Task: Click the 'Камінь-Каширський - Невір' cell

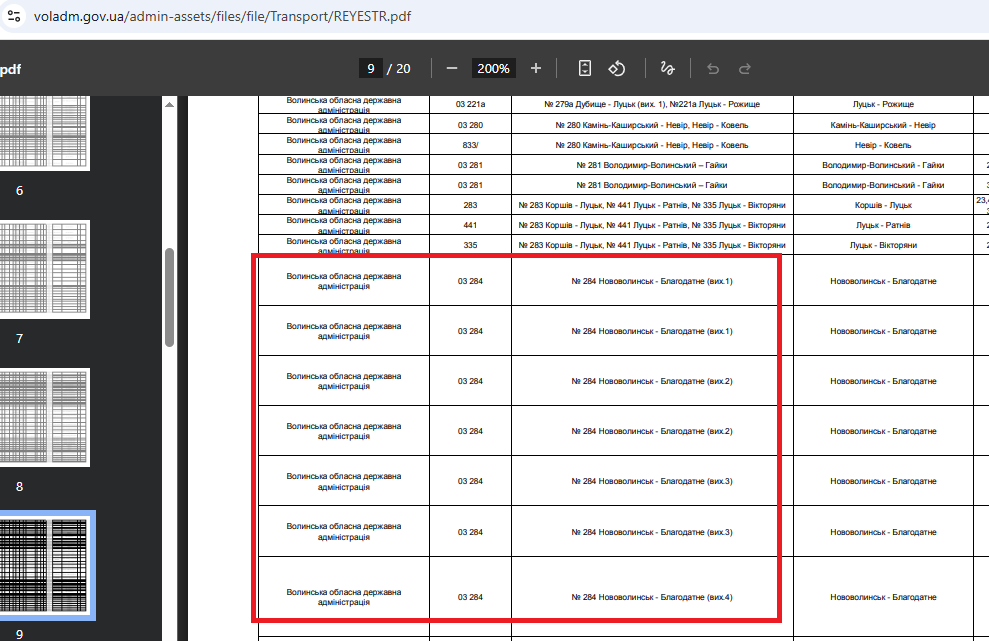Action: point(883,125)
